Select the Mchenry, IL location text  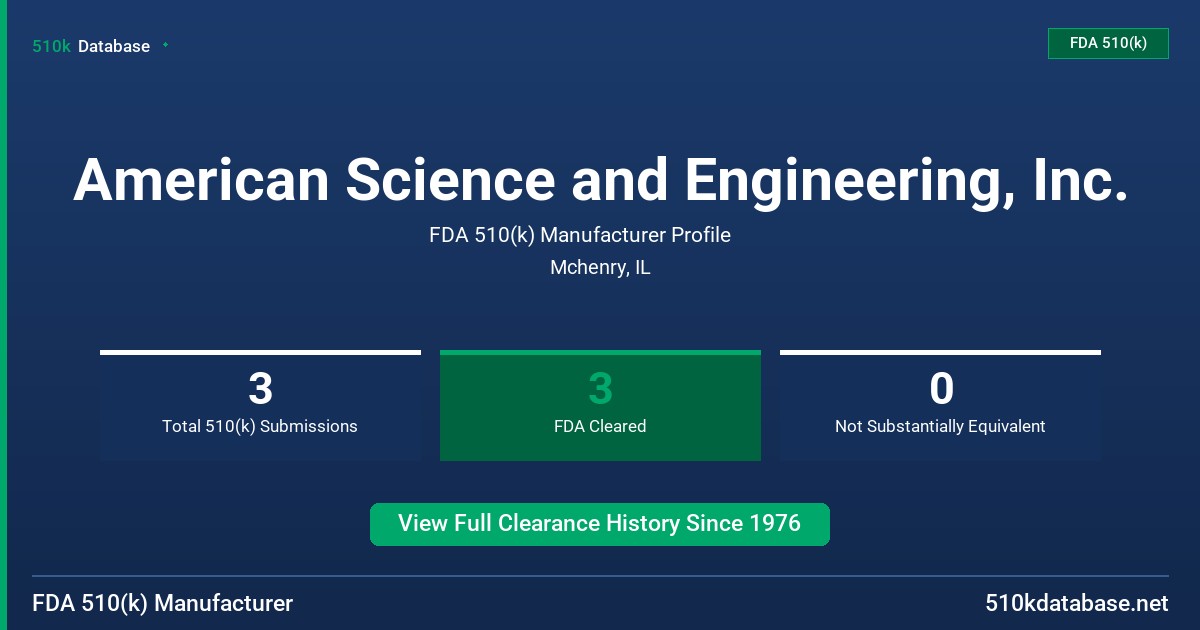point(600,268)
